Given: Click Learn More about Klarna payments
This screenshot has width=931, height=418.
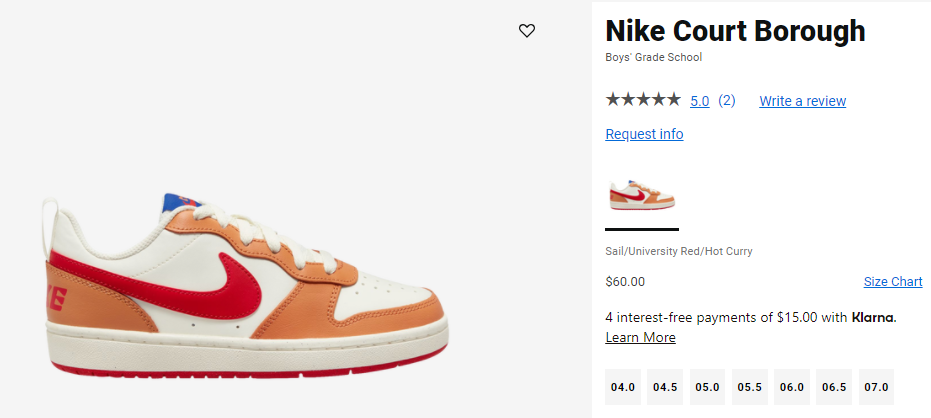Looking at the screenshot, I should (640, 338).
